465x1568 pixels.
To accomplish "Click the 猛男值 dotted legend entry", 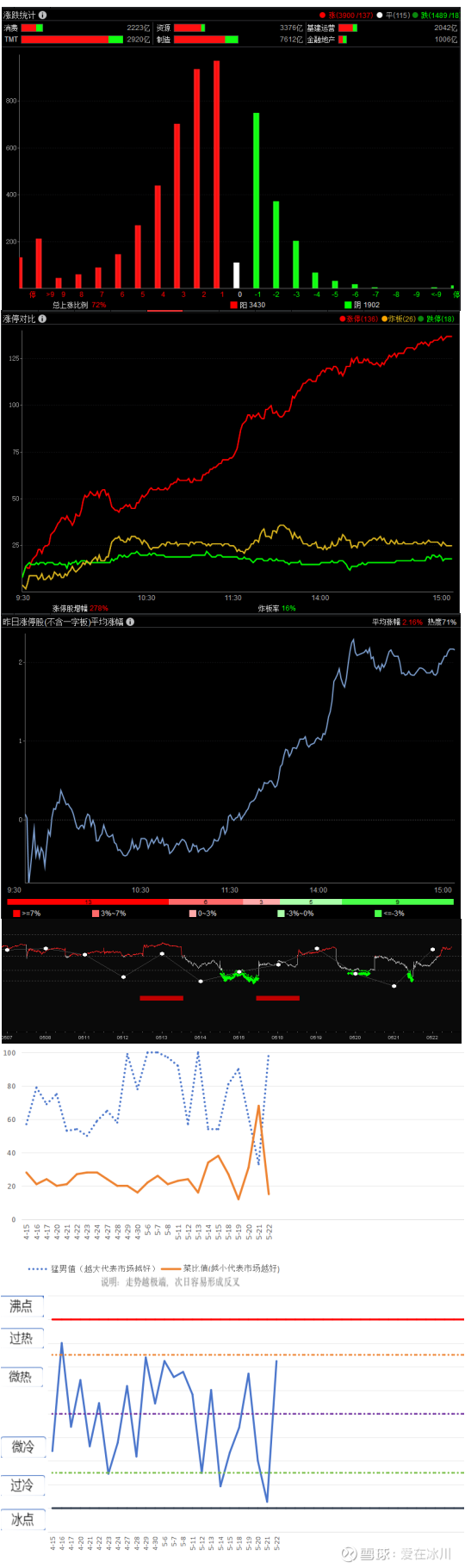I will (x=92, y=1268).
